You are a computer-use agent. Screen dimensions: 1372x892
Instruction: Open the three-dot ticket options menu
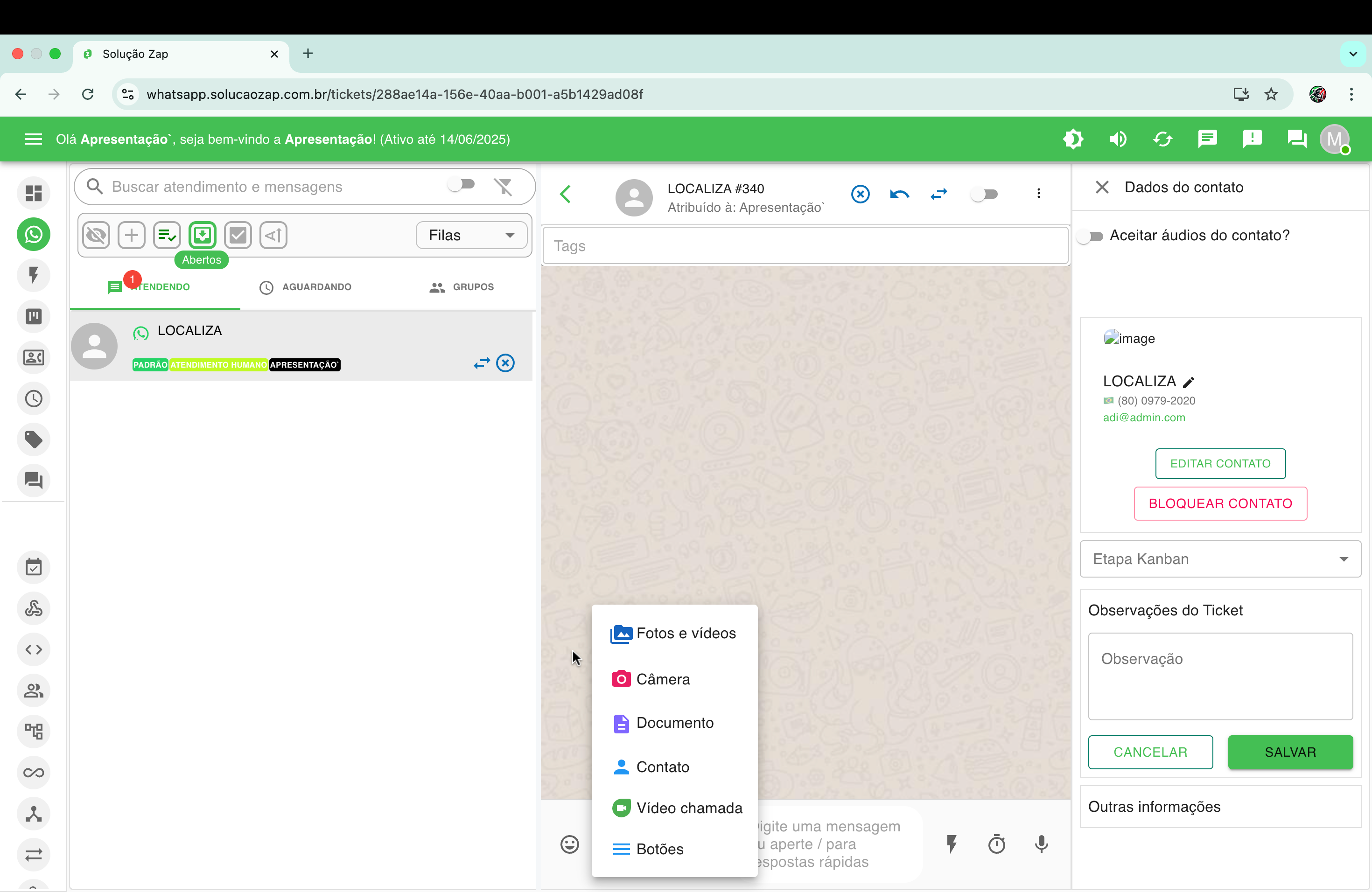click(1038, 194)
